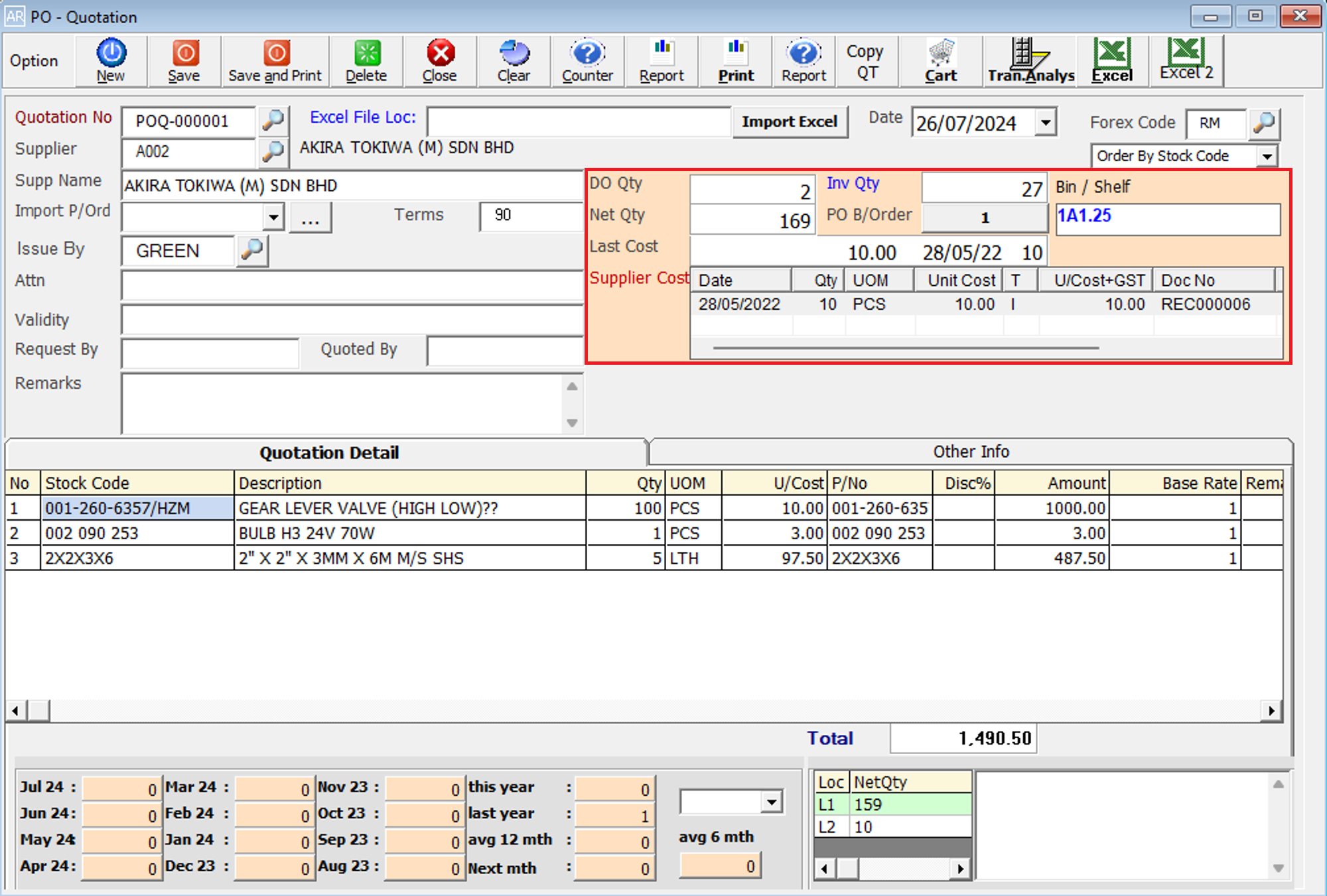Click the Supp Name field
Image resolution: width=1327 pixels, height=896 pixels.
point(352,186)
